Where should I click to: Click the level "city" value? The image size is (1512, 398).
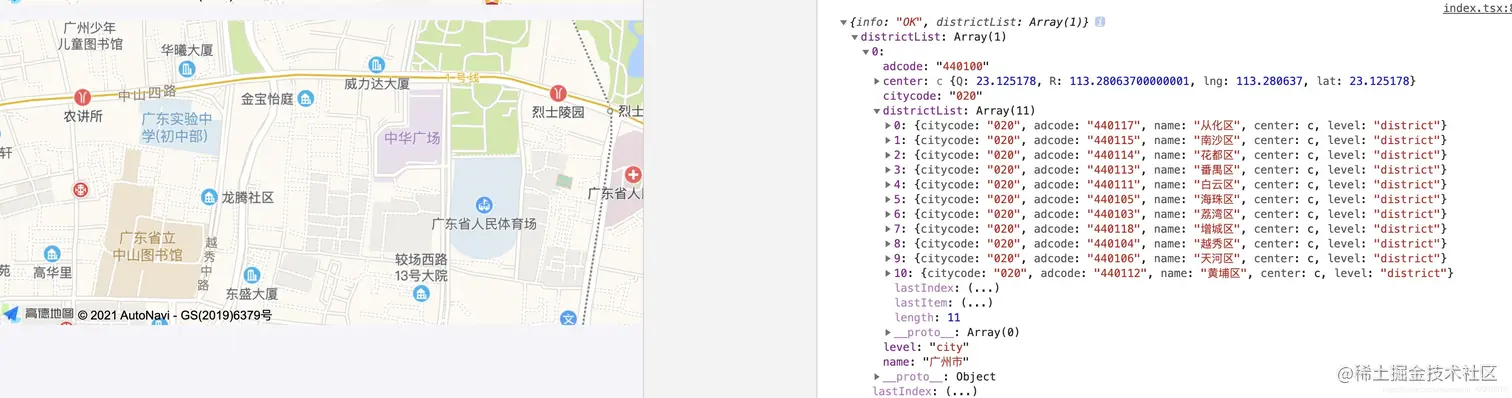[x=949, y=347]
